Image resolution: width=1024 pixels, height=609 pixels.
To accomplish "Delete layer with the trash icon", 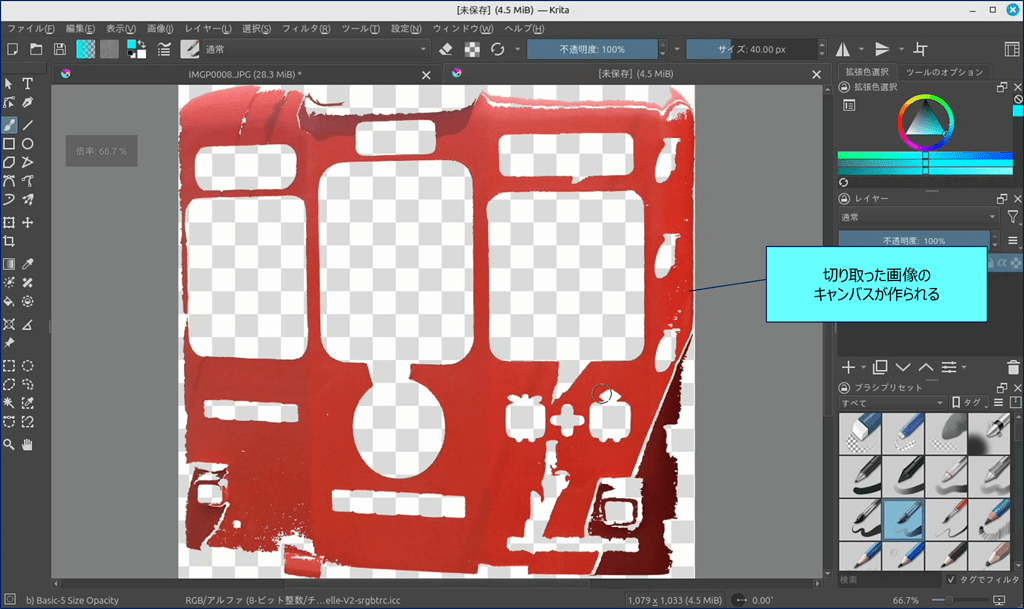I will tap(1014, 367).
